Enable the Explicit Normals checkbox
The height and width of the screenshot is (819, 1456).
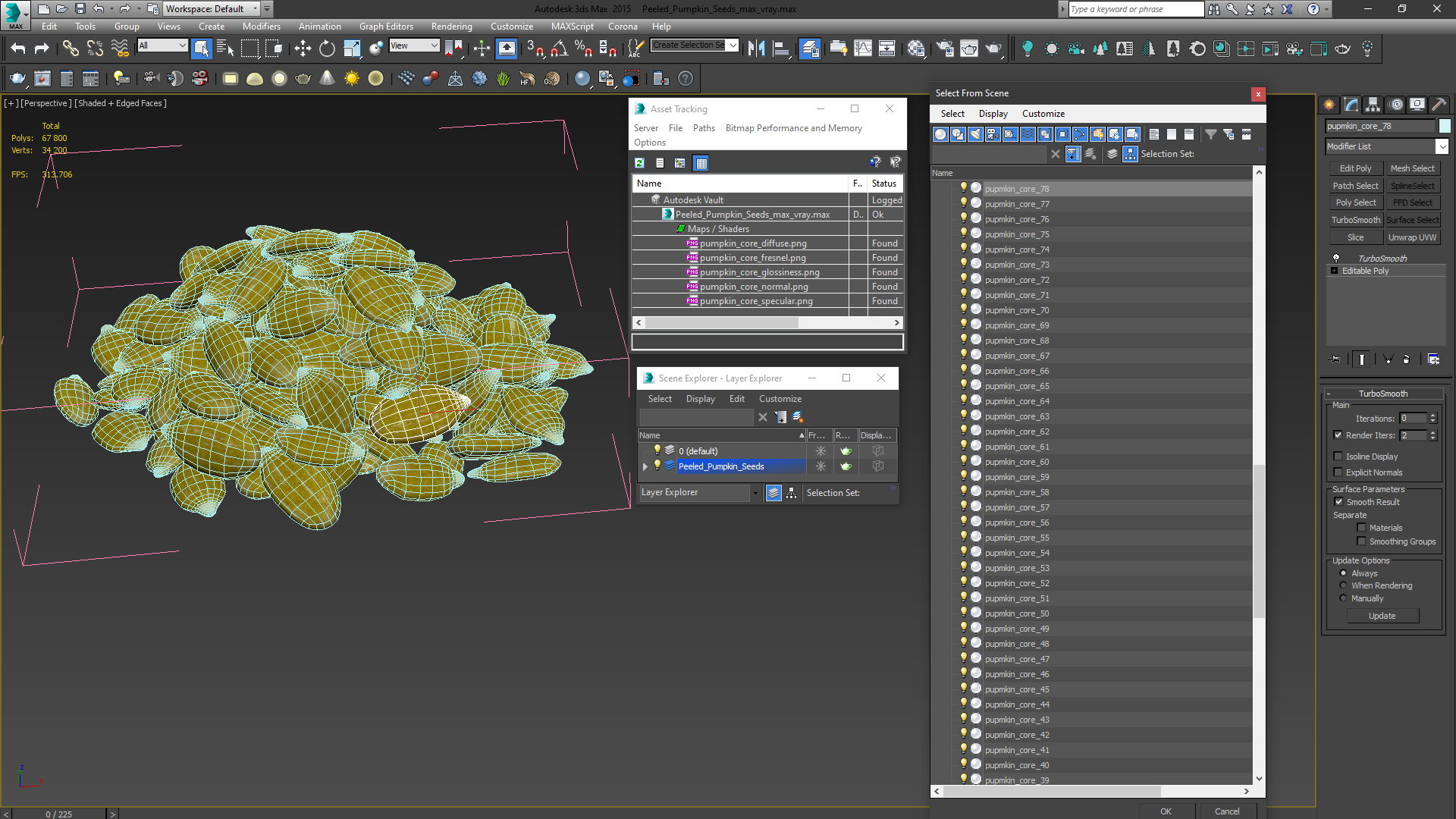[1338, 472]
